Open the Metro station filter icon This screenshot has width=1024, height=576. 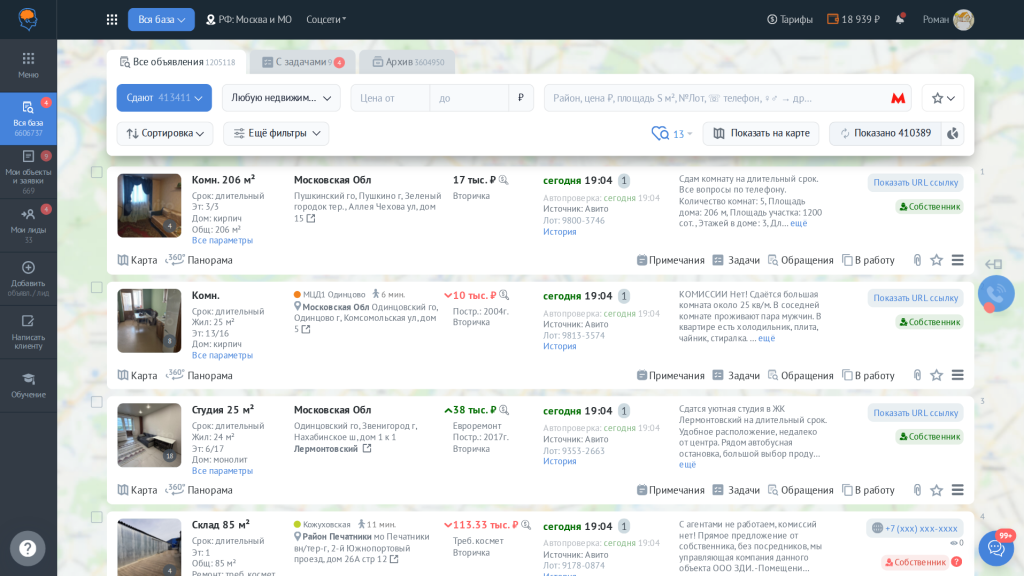click(897, 98)
